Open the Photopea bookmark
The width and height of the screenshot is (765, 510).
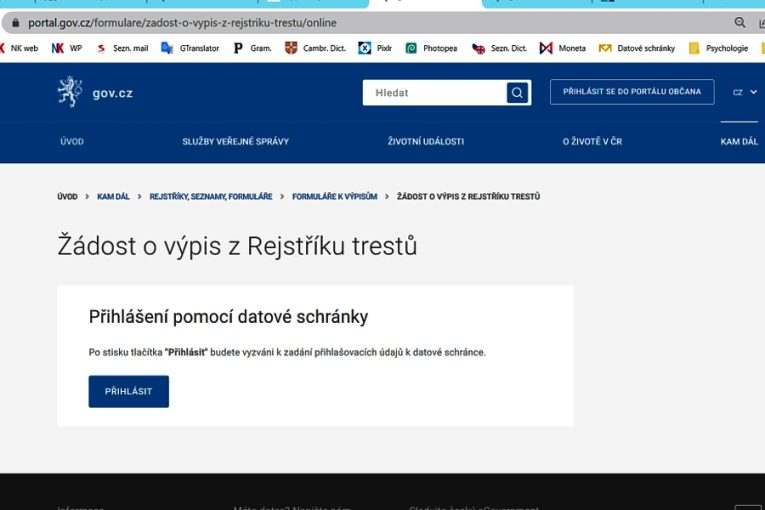[431, 48]
